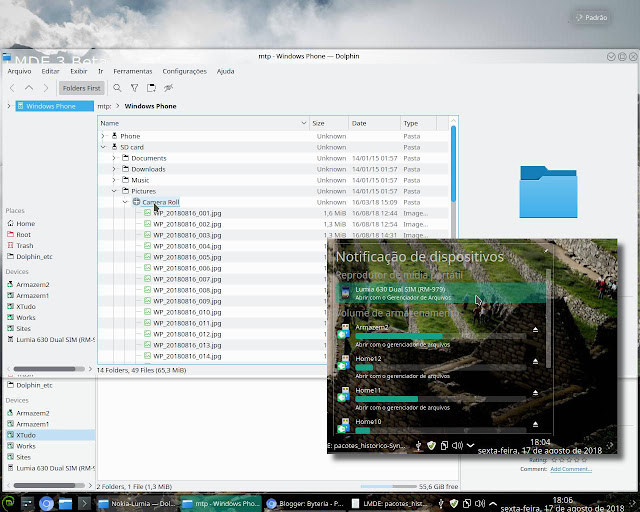Set rating with the first star
The image size is (640, 512).
coord(554,460)
